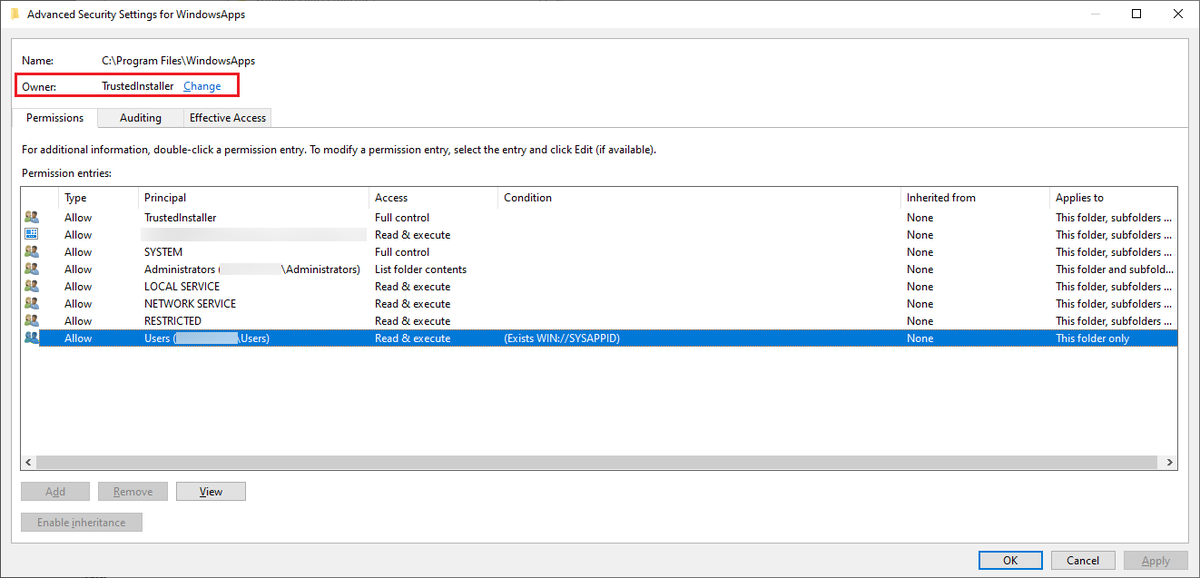Click the TrustedInstaller owner name
This screenshot has width=1200, height=578.
coord(138,86)
